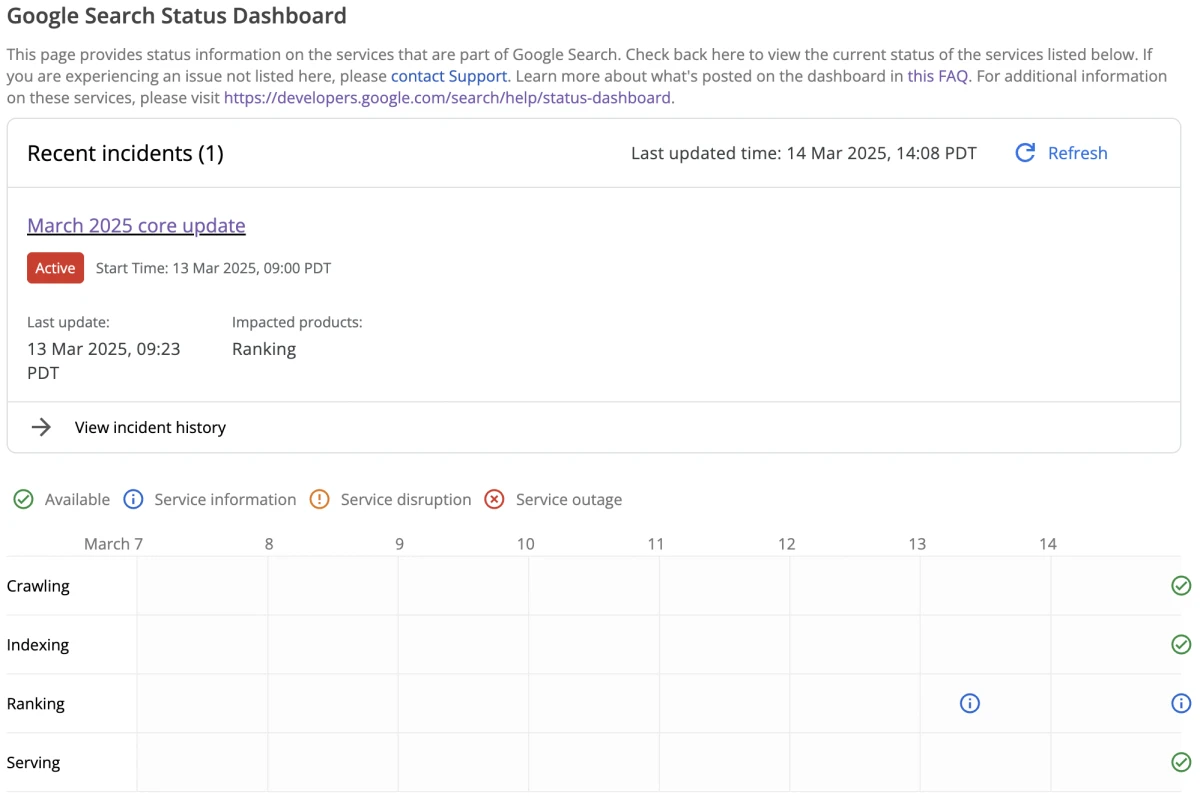Image resolution: width=1200 pixels, height=800 pixels.
Task: Click the Refresh label text
Action: pyautogui.click(x=1078, y=153)
